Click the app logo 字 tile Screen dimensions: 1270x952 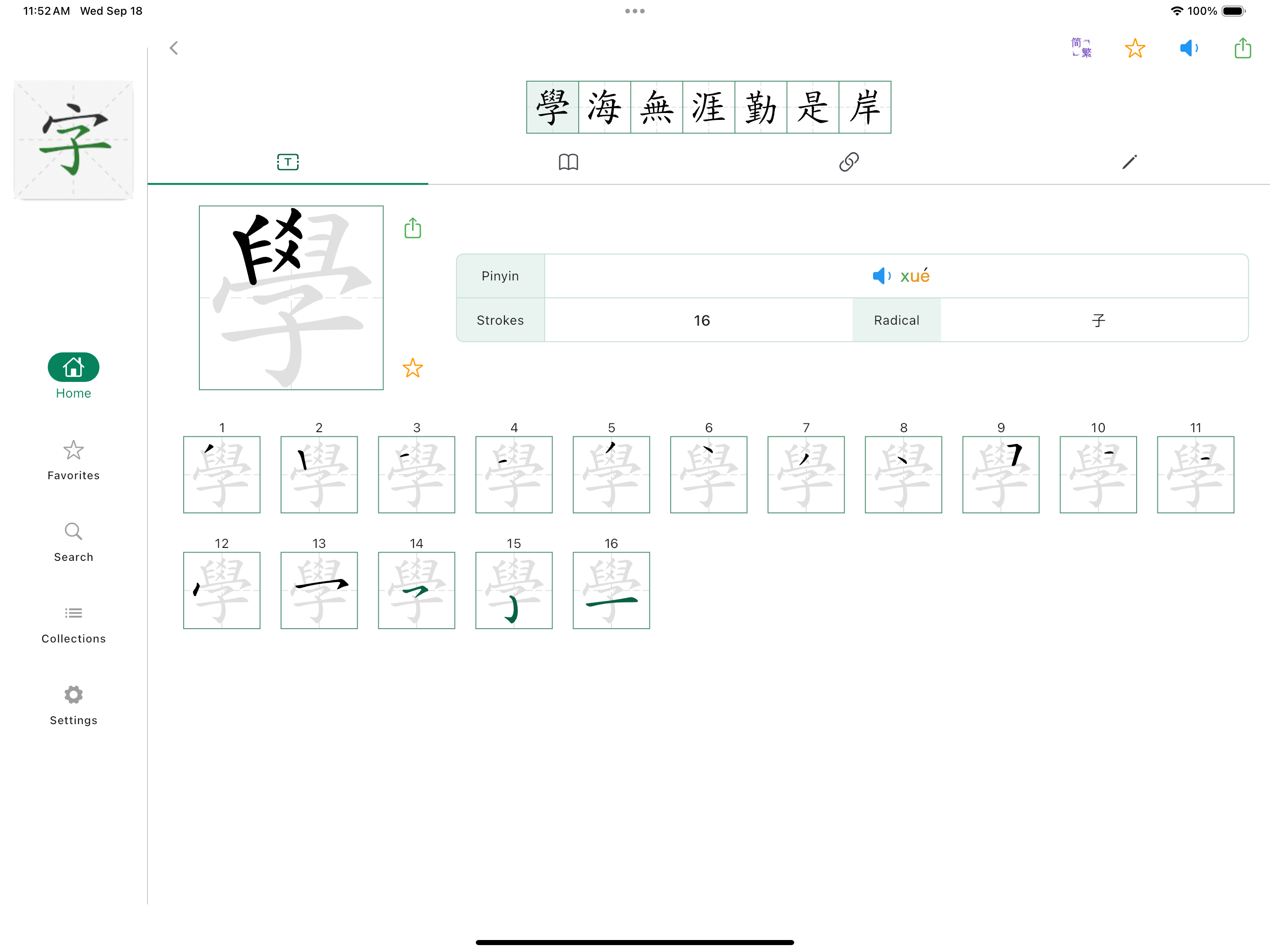73,140
